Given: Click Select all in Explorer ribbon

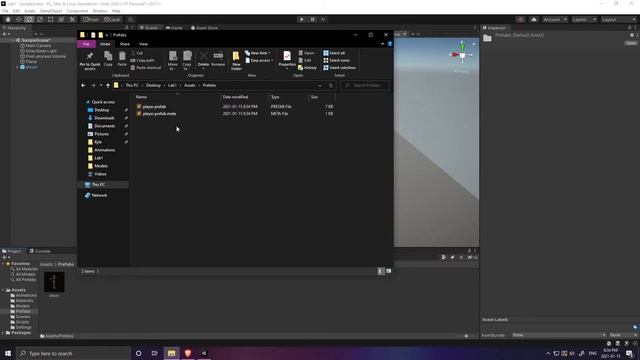Looking at the screenshot, I should (334, 53).
